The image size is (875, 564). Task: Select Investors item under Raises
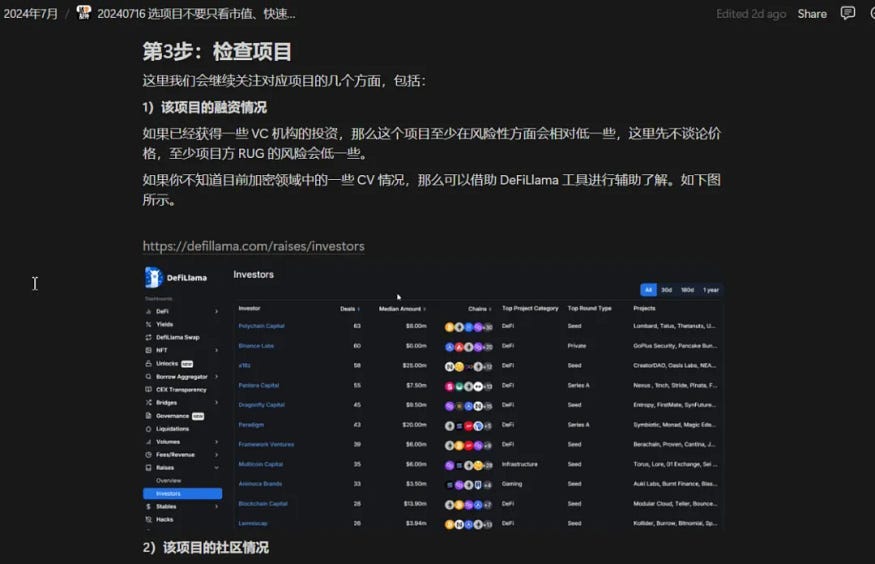point(182,494)
